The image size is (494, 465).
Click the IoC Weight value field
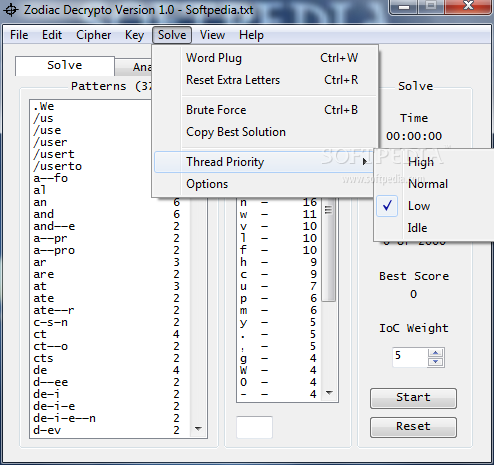click(x=410, y=357)
